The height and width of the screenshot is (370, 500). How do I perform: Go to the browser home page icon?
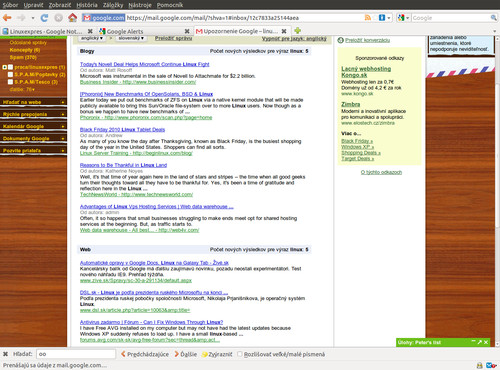72,18
